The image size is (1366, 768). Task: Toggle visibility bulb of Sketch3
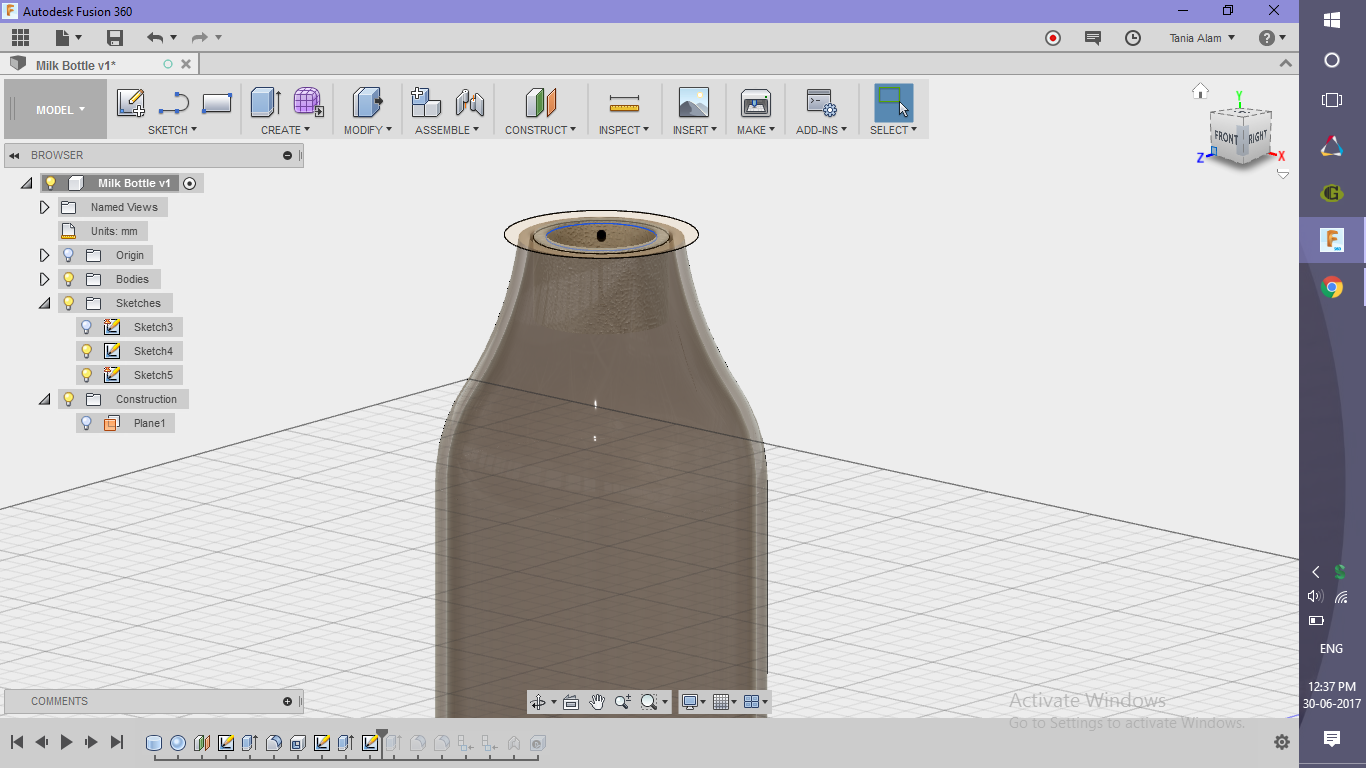click(86, 327)
